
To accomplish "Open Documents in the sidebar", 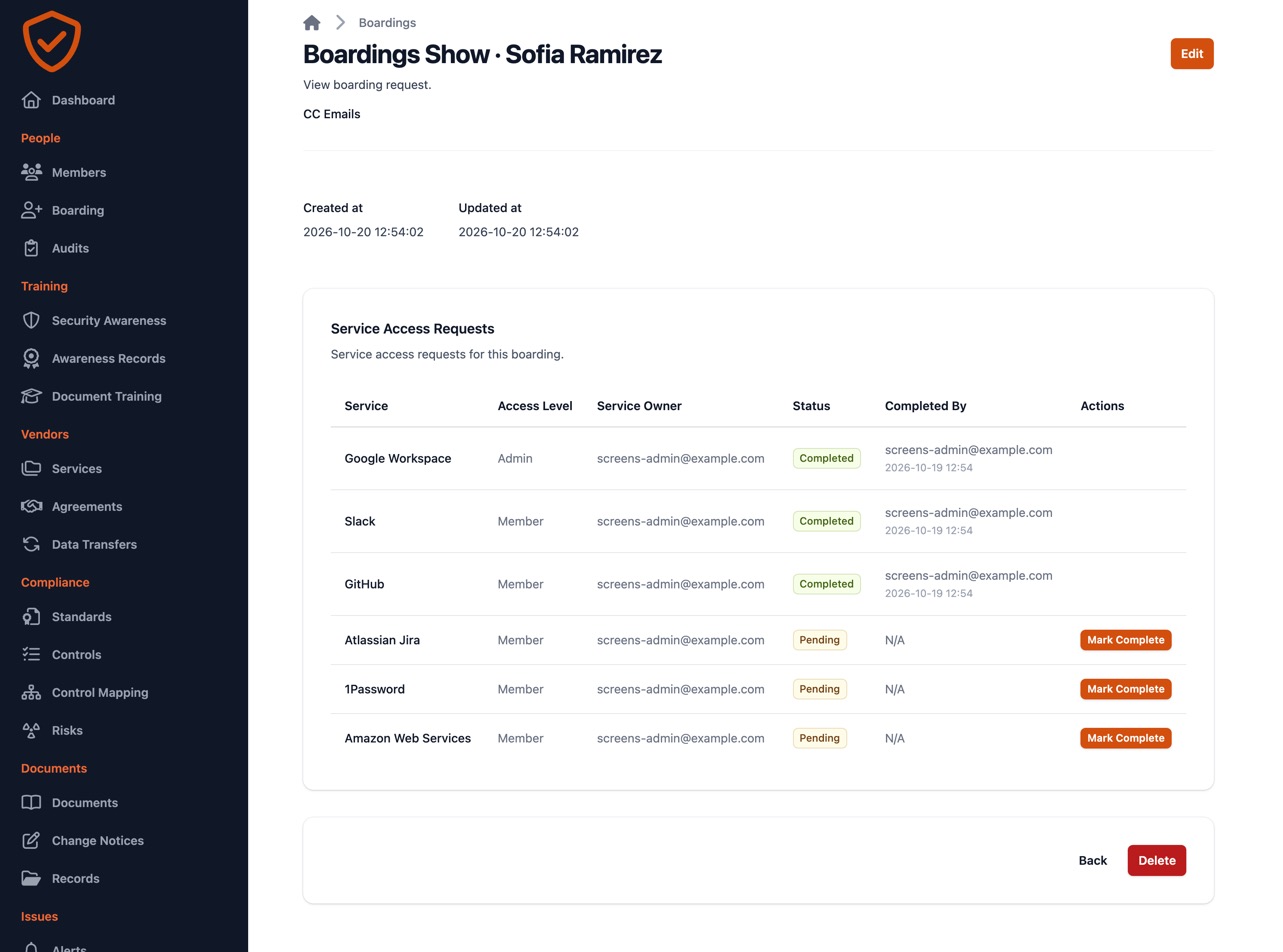I will (85, 802).
